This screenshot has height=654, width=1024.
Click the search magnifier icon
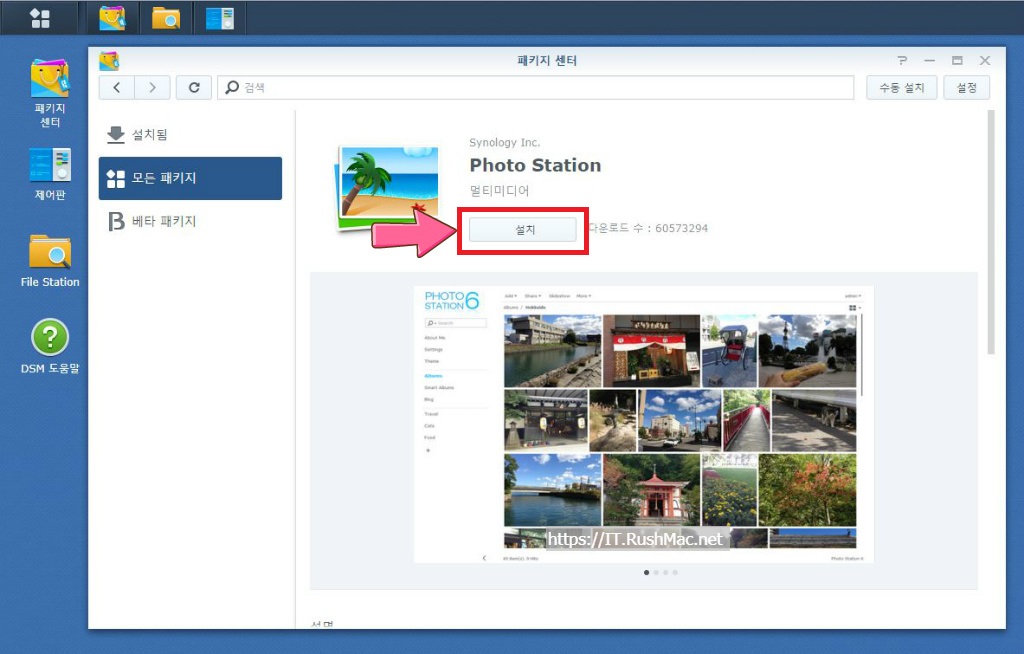tap(232, 87)
